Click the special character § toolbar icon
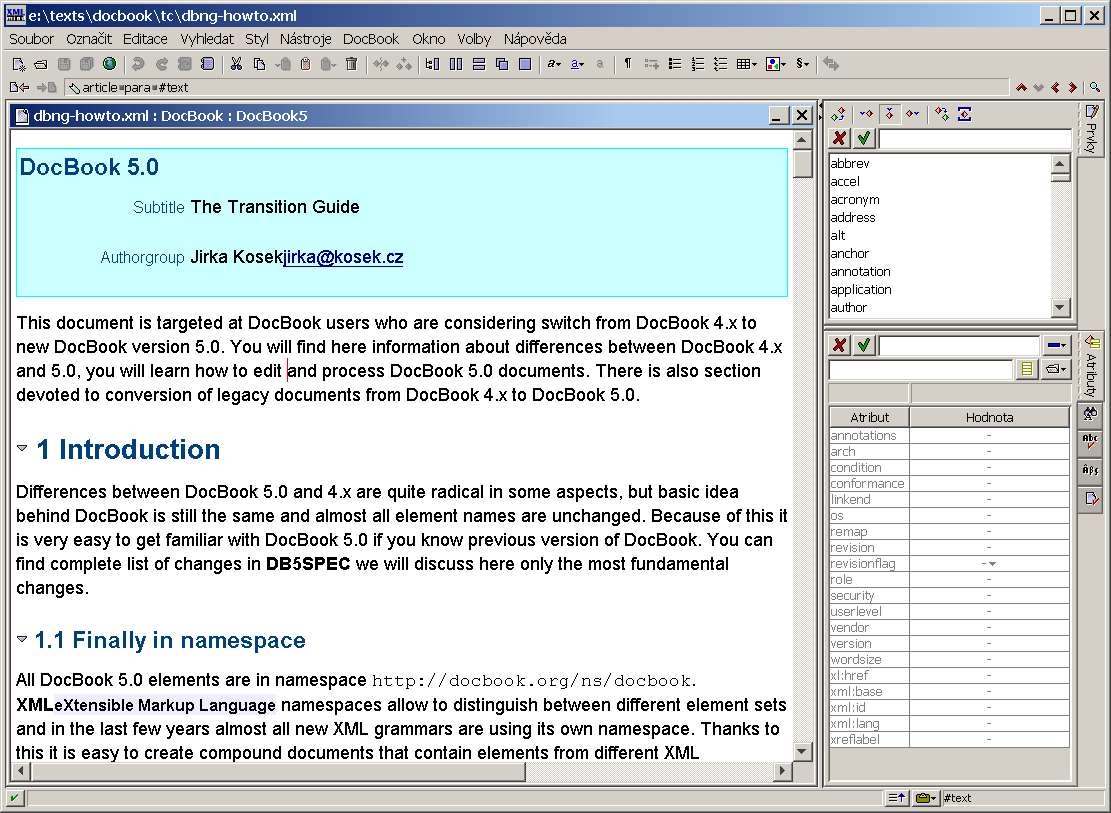 [798, 64]
